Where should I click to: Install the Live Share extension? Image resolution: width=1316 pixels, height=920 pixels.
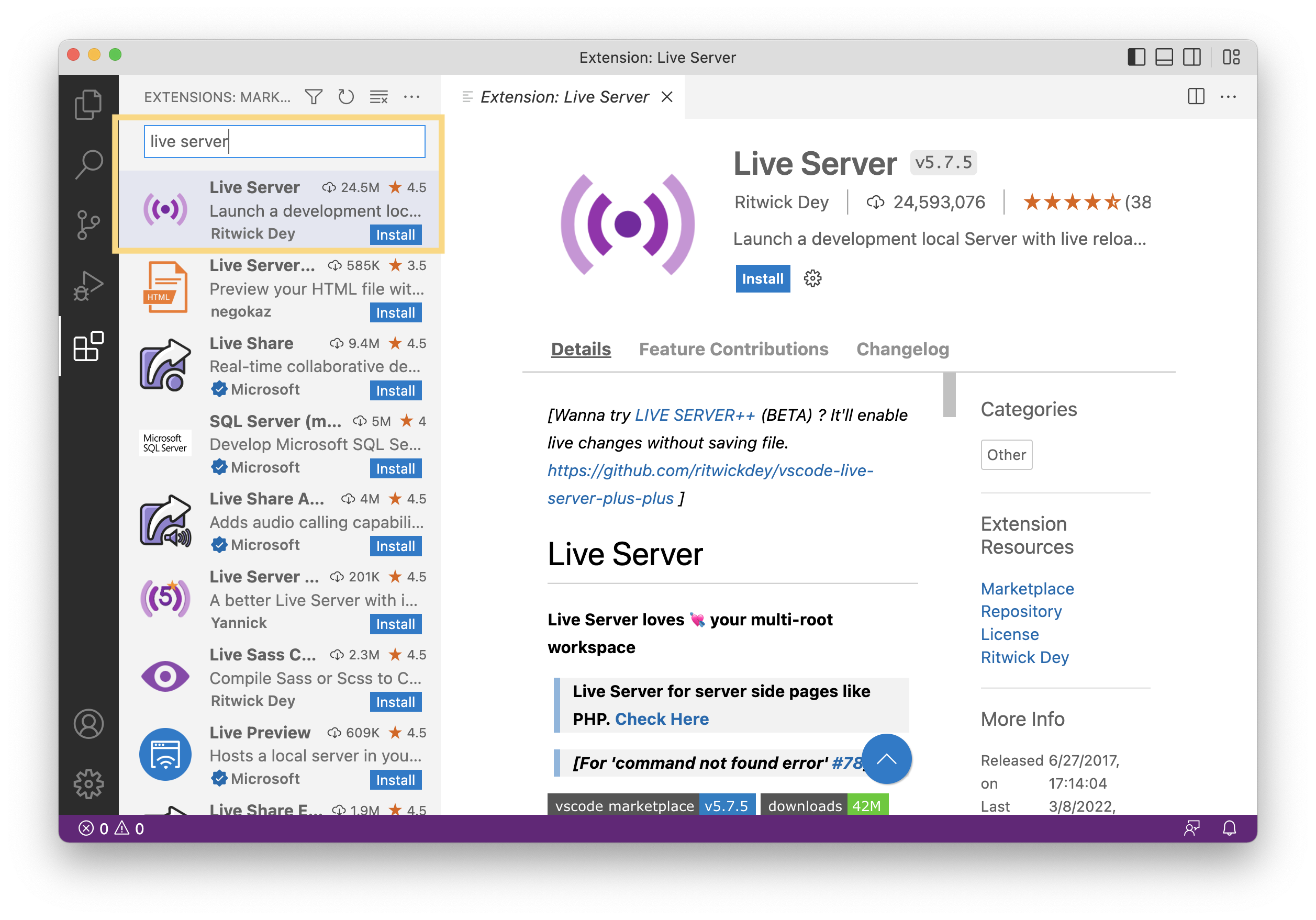[x=396, y=391]
